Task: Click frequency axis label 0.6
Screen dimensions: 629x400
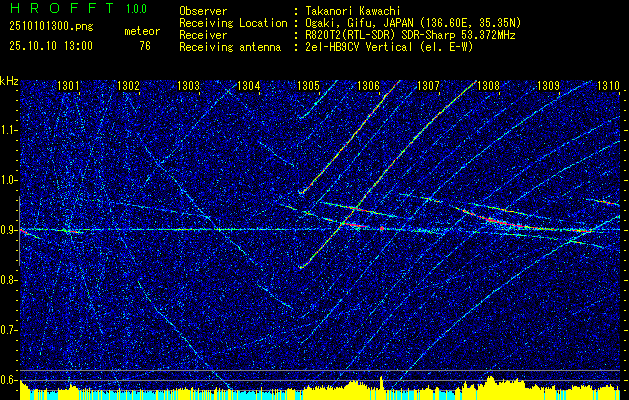Action: click(x=9, y=380)
